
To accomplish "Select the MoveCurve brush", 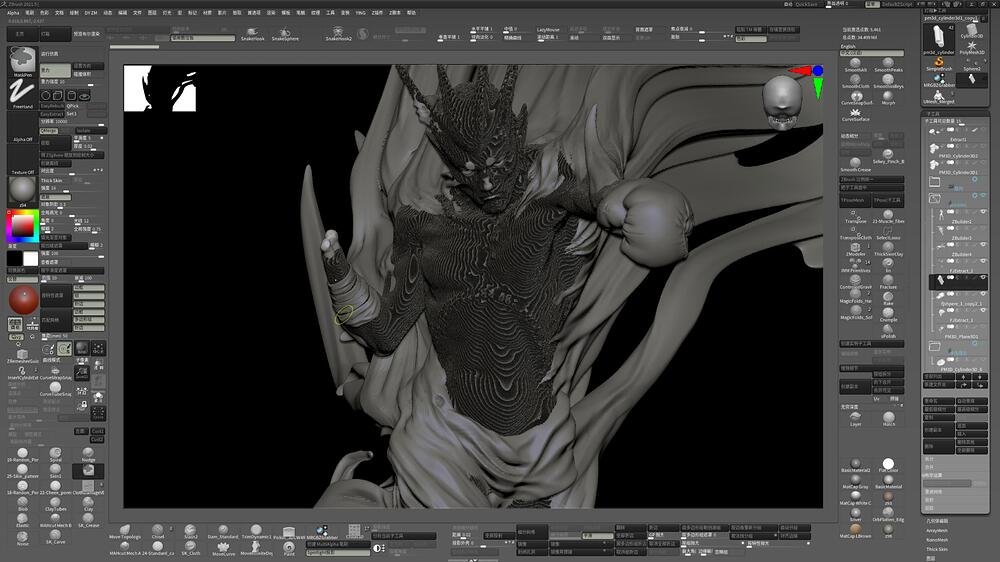I will pyautogui.click(x=223, y=549).
